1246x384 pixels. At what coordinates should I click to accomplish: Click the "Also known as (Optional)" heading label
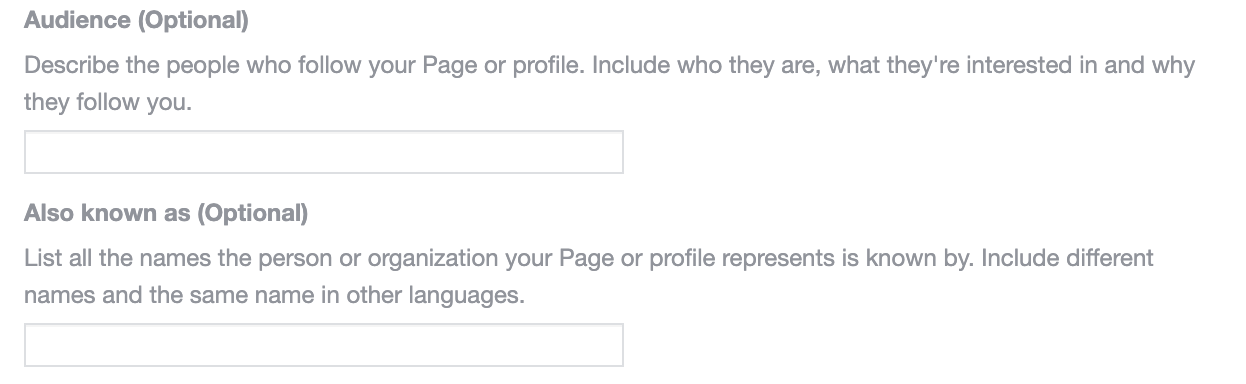(x=166, y=213)
